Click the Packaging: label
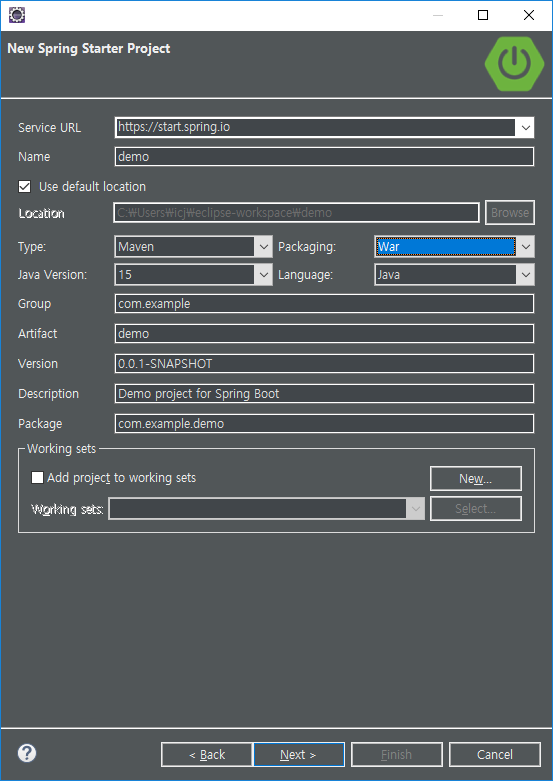The height and width of the screenshot is (781, 553). [x=307, y=247]
